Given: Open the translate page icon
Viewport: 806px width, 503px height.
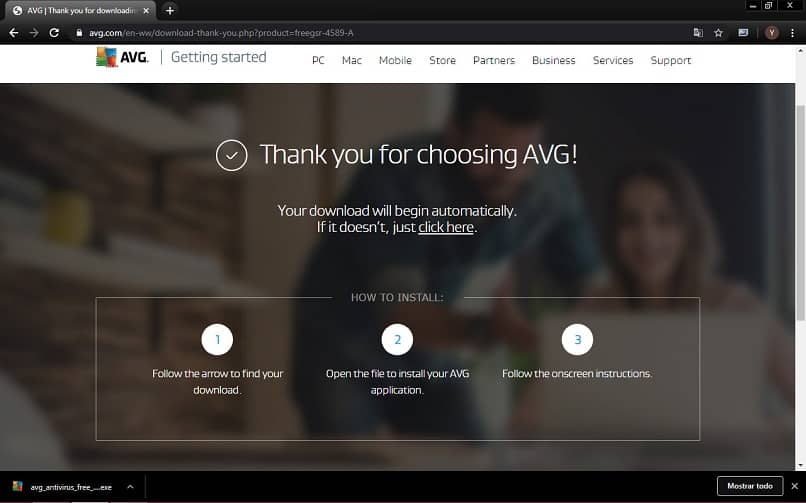Looking at the screenshot, I should (698, 33).
